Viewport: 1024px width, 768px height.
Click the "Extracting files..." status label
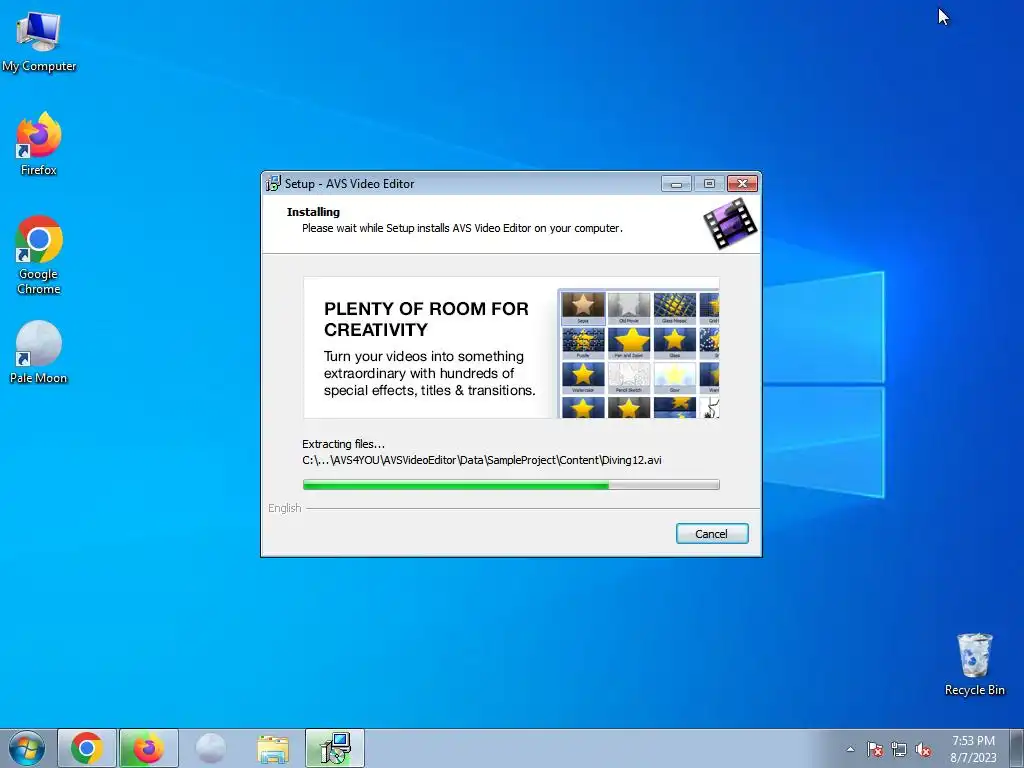tap(344, 444)
